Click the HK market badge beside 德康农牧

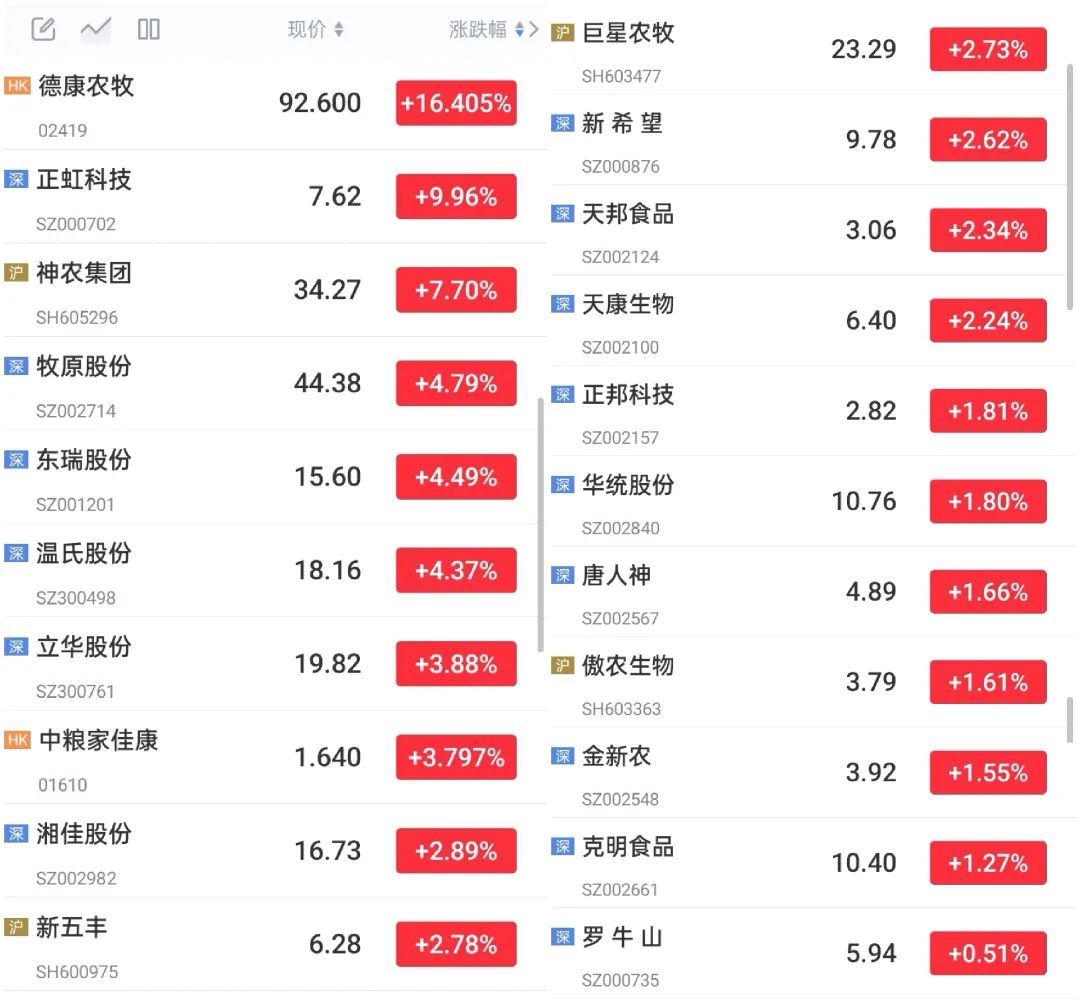17,86
